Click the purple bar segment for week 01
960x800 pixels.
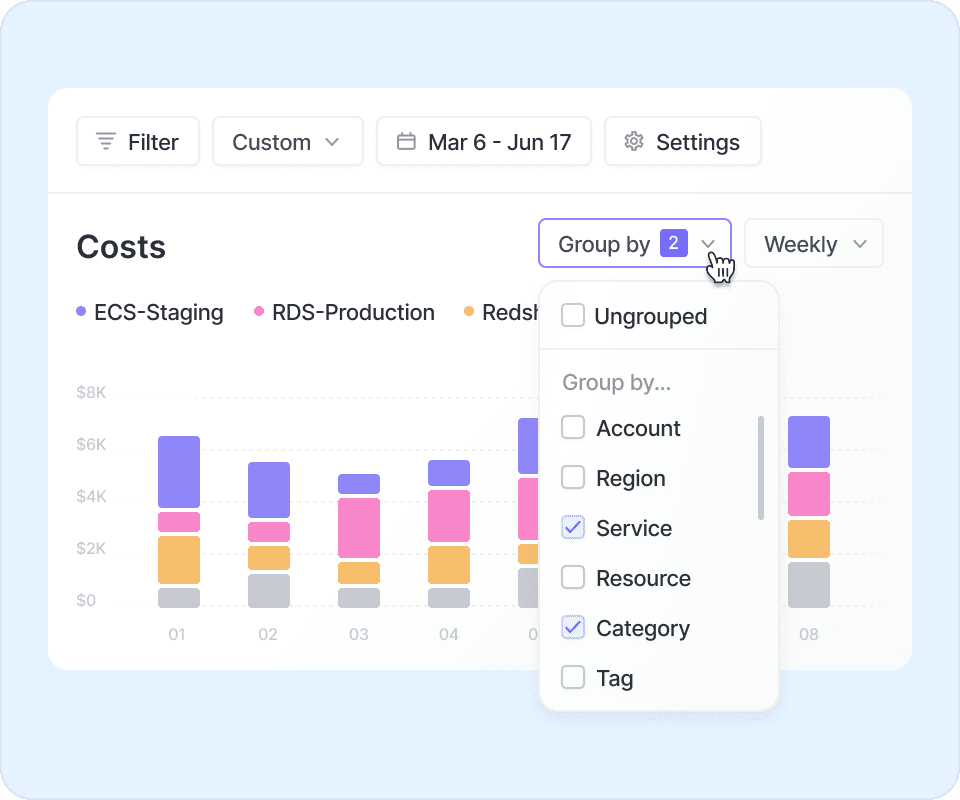click(x=179, y=472)
